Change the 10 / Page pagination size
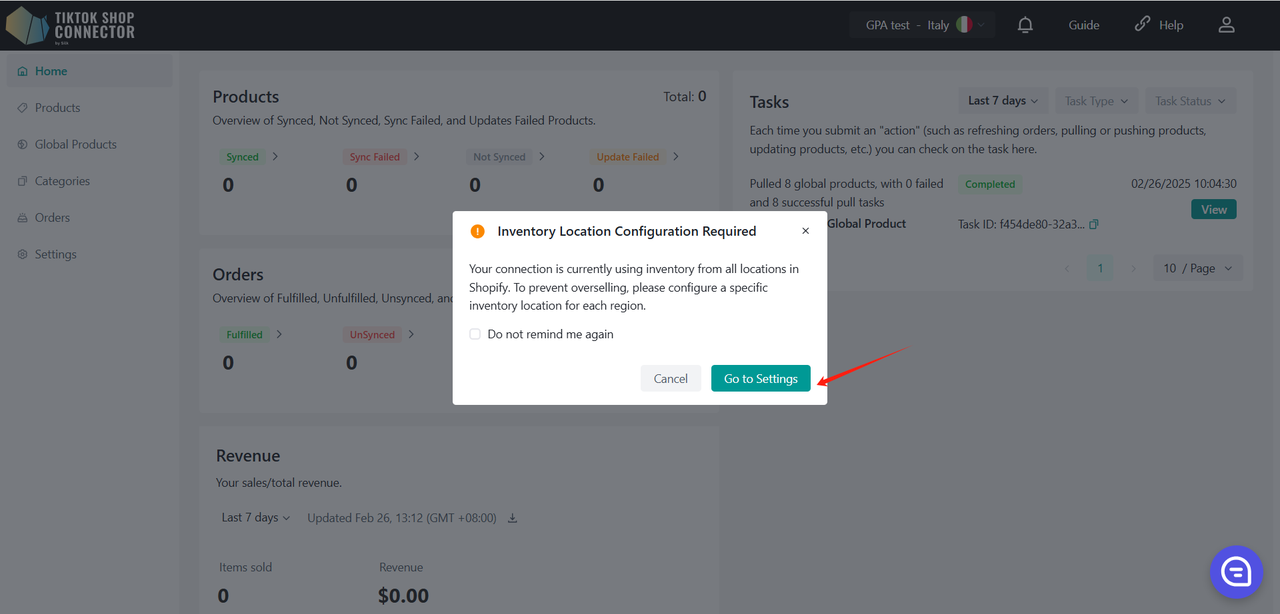Screen dimensions: 1280x614 coord(1198,268)
